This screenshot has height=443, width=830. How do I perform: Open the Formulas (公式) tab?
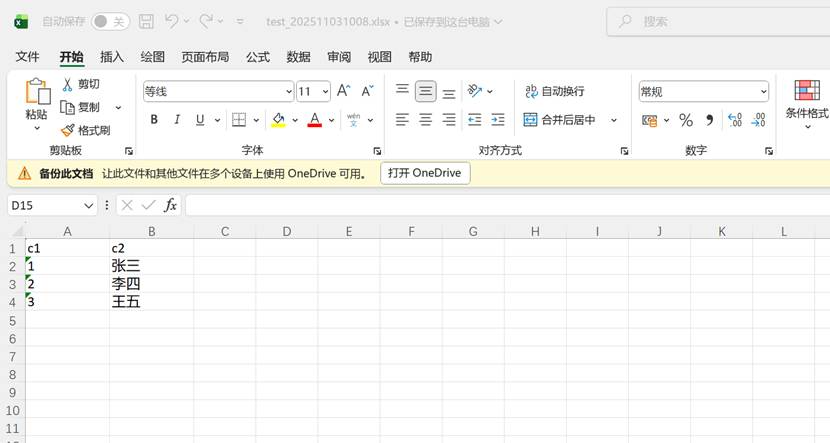click(x=258, y=57)
